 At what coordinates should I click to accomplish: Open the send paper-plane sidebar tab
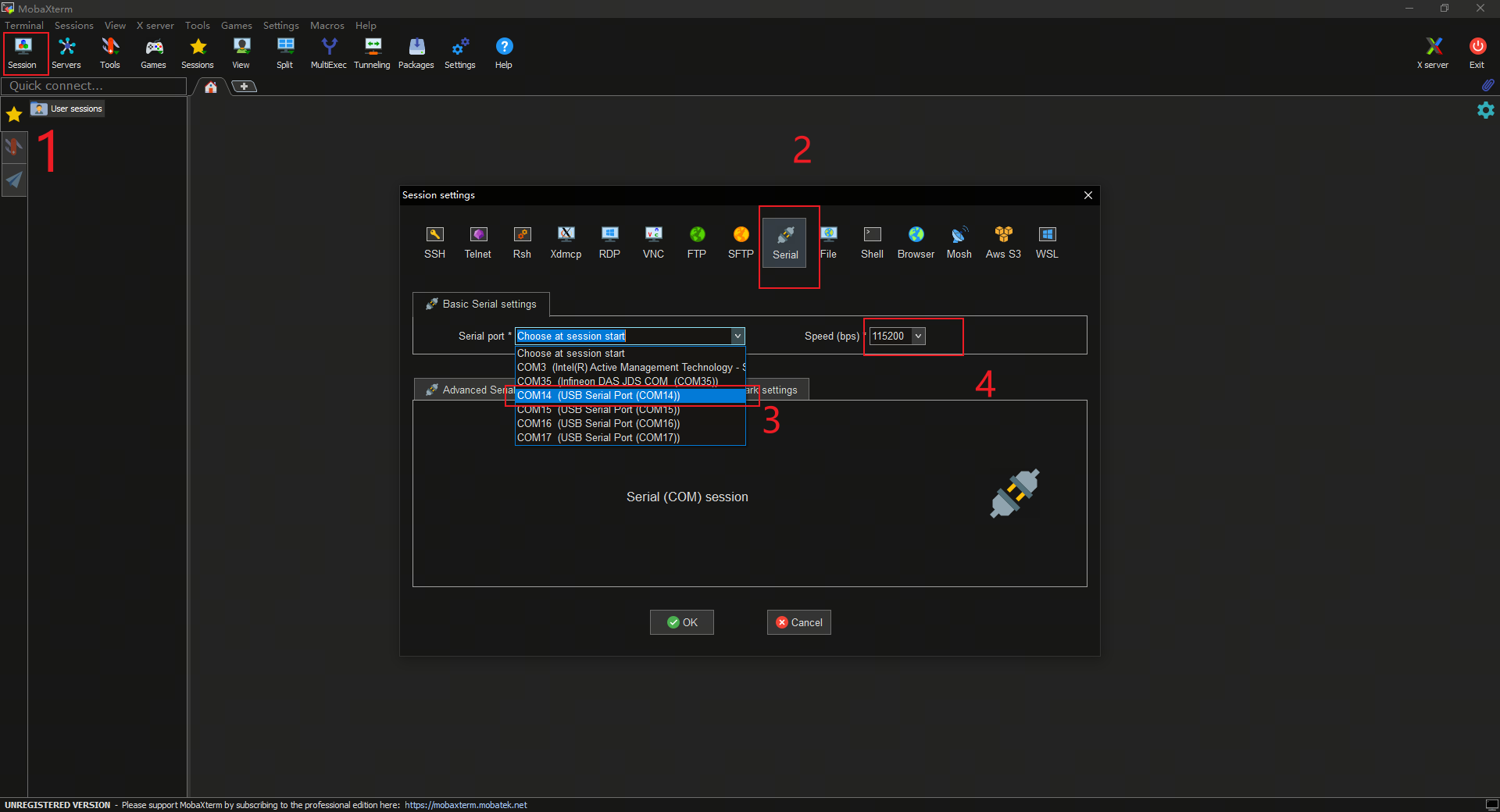(x=14, y=180)
